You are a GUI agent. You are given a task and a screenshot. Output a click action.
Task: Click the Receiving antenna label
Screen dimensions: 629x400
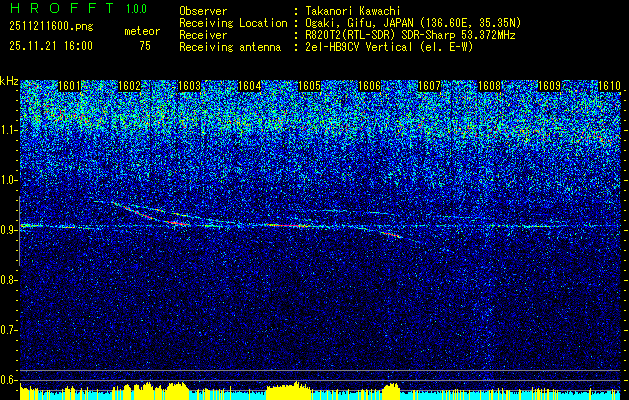point(230,47)
